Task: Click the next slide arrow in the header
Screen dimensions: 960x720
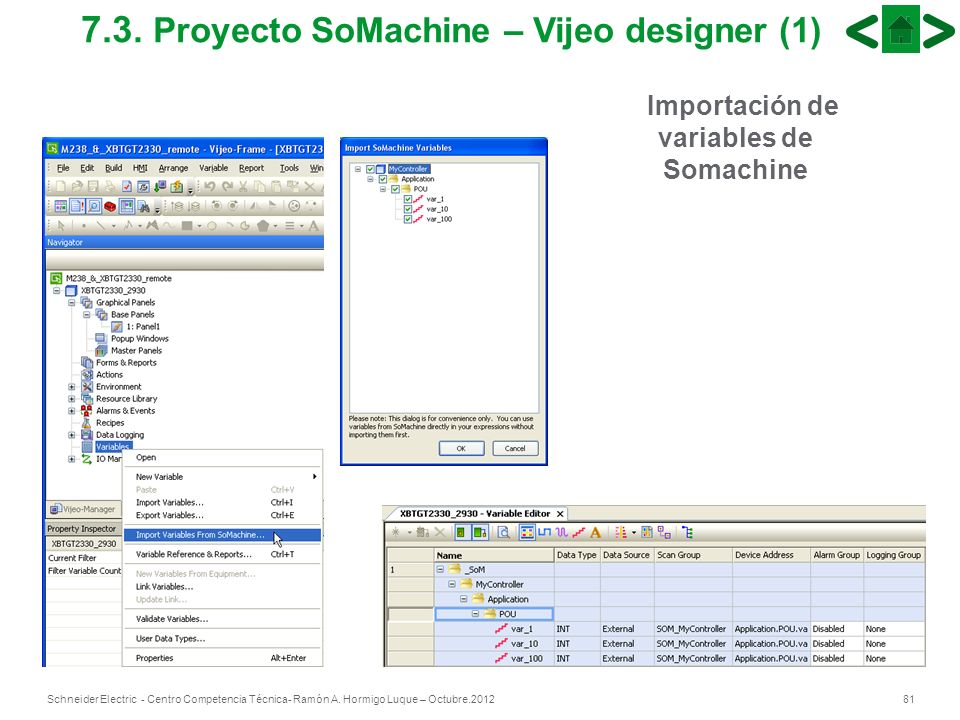Action: [938, 31]
